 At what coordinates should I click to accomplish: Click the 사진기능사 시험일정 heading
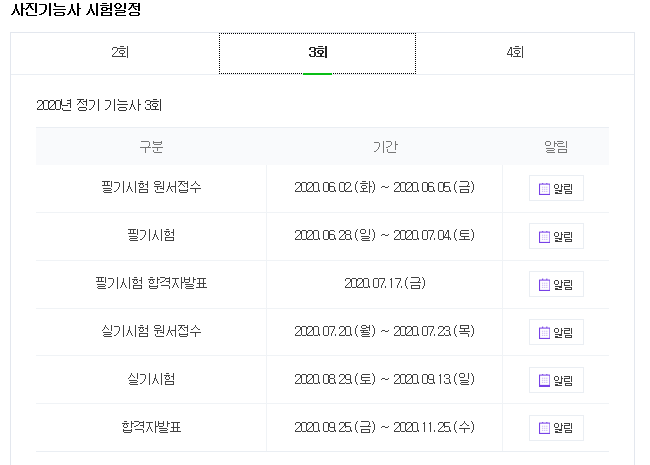[x=76, y=9]
